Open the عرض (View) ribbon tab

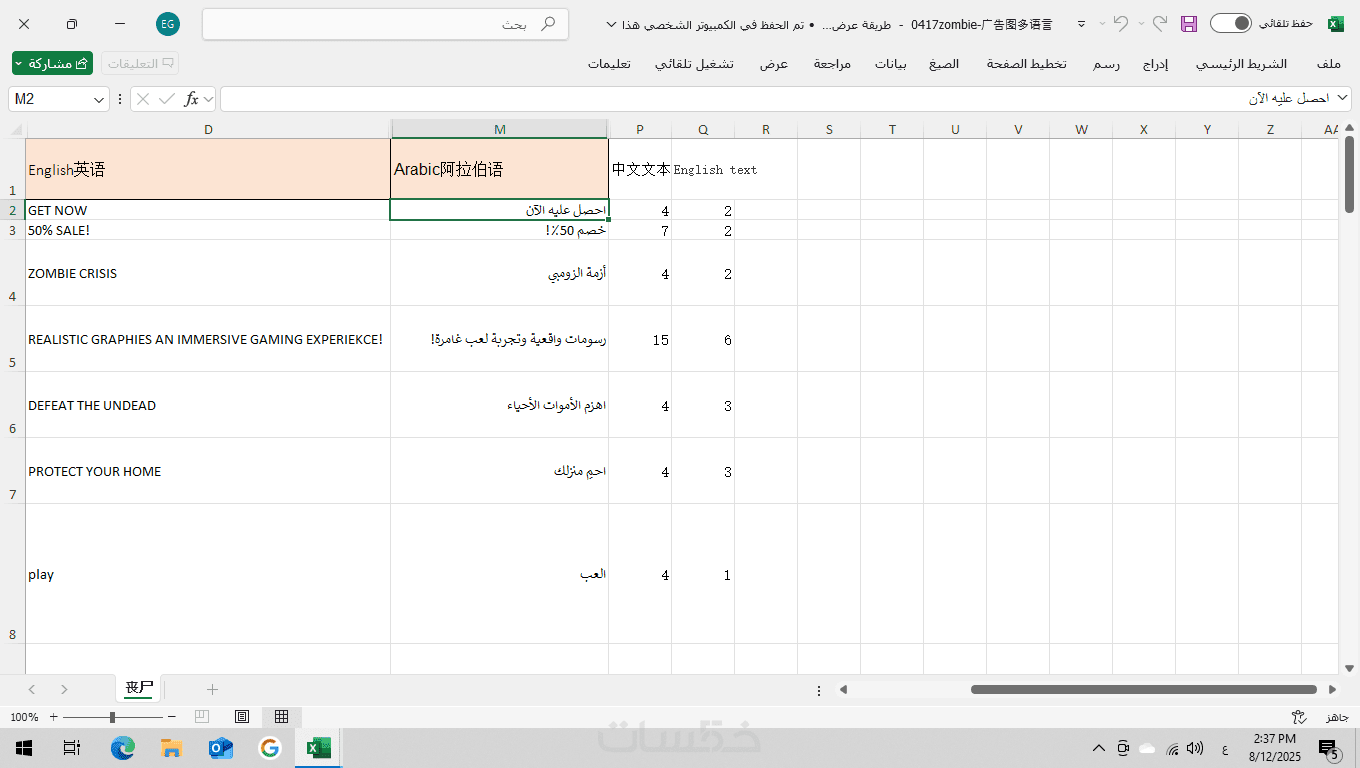[773, 64]
